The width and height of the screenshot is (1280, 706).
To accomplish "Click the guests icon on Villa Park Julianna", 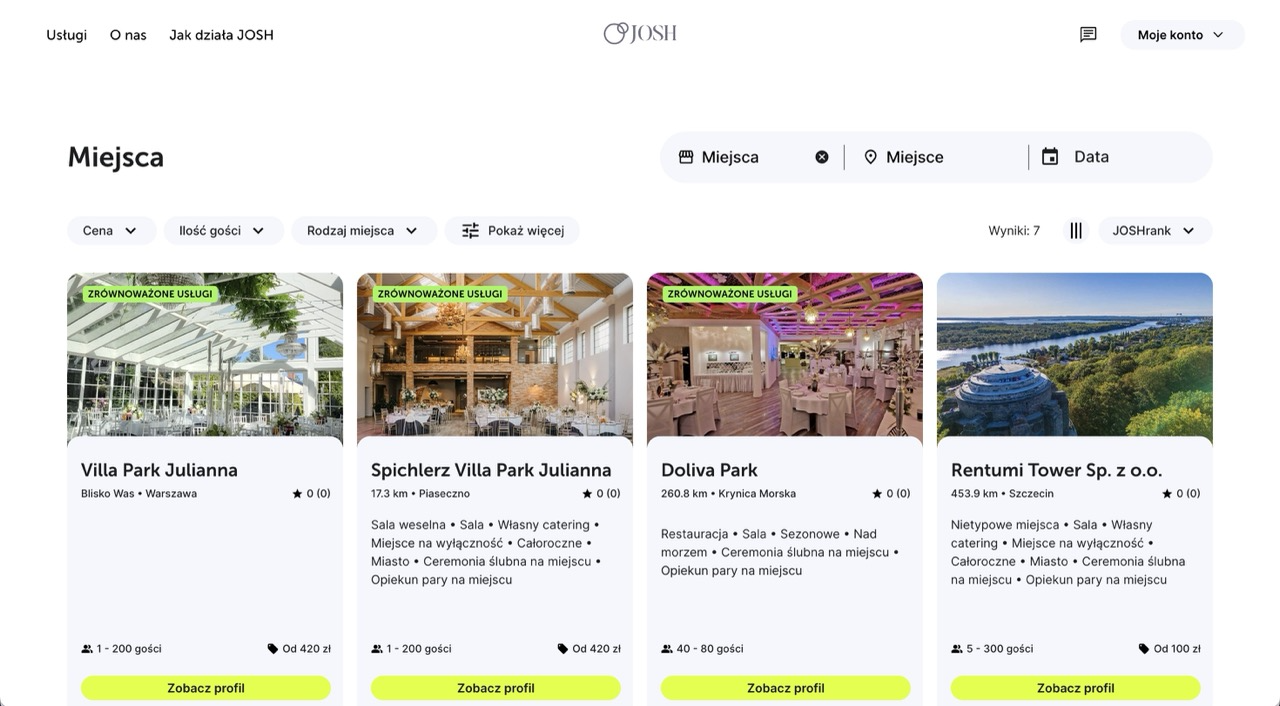I will point(87,649).
